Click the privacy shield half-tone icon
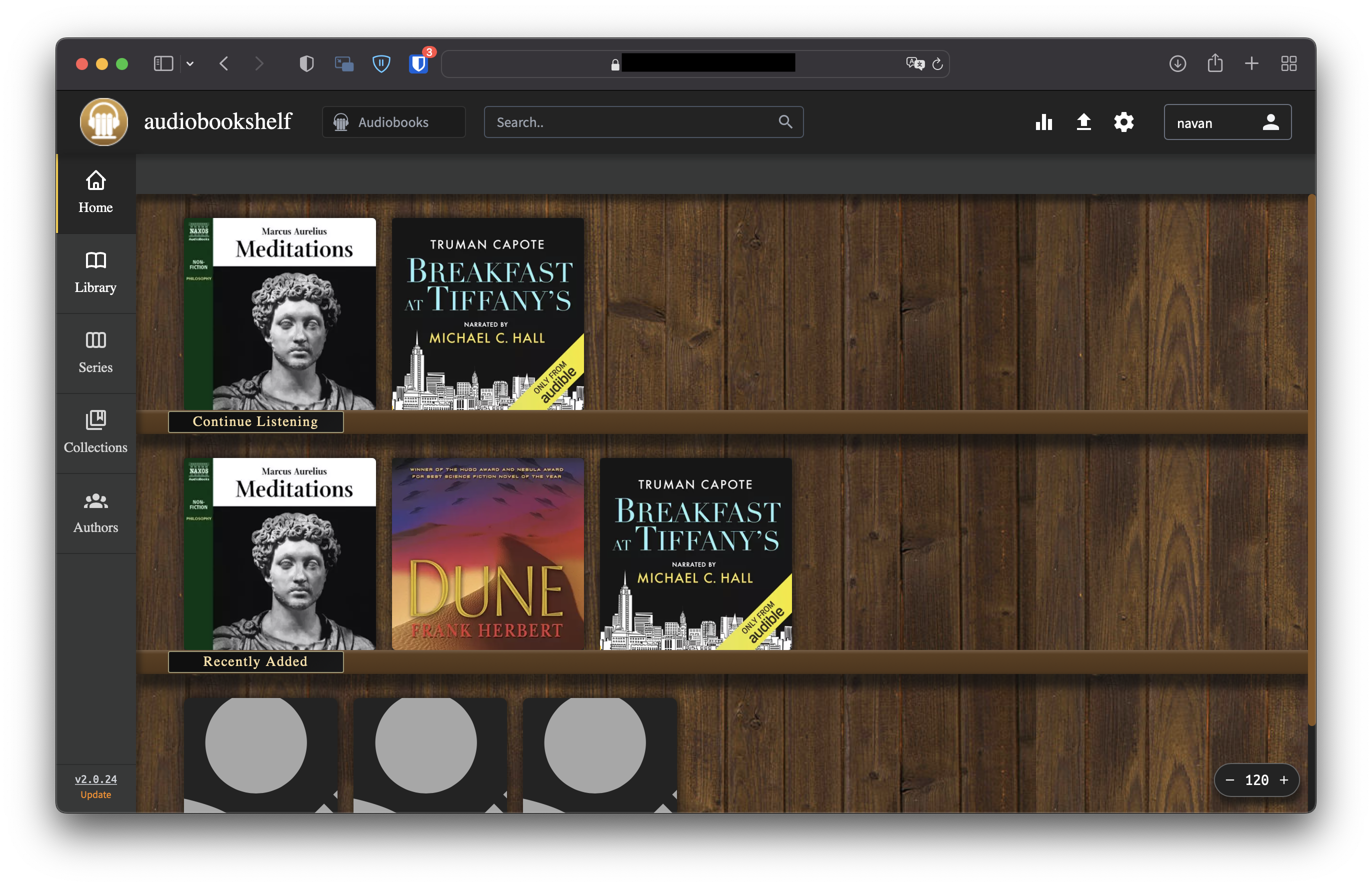This screenshot has width=1372, height=887. coord(307,63)
